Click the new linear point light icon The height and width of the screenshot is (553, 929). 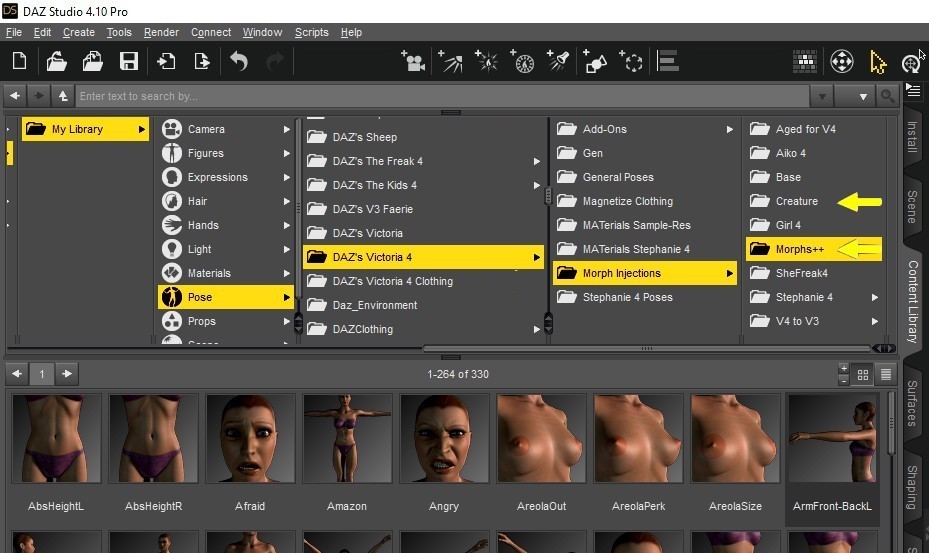[x=522, y=61]
